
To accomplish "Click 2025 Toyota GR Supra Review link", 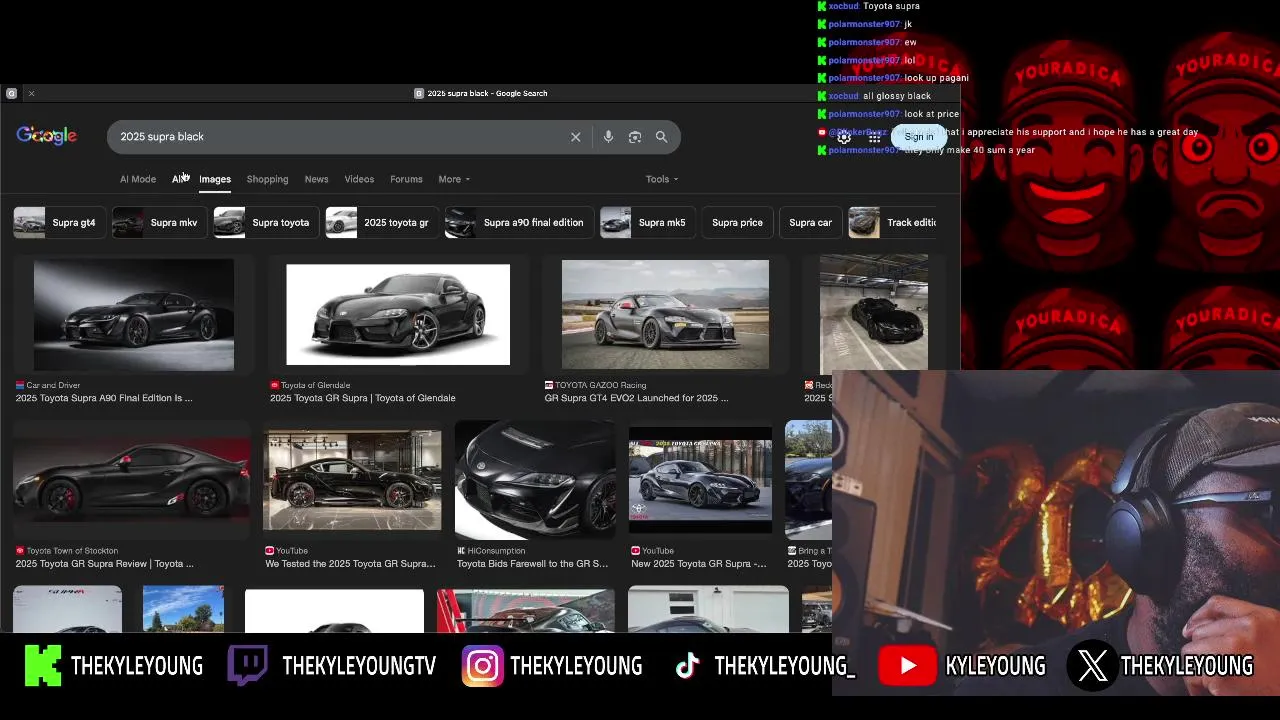I will 104,564.
